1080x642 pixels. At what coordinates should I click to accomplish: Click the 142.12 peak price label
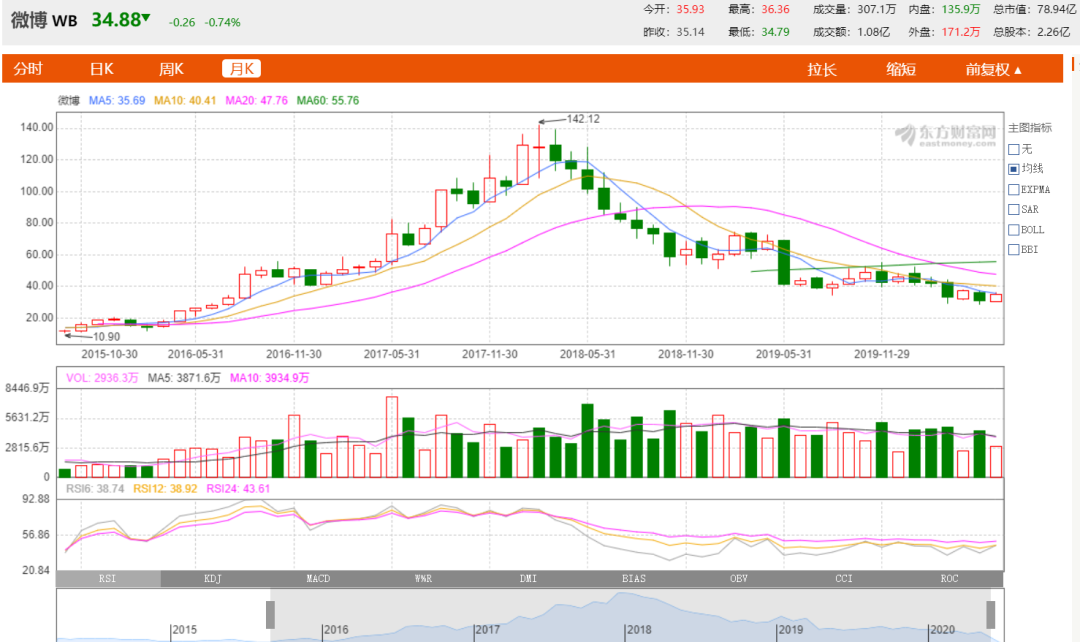[583, 119]
